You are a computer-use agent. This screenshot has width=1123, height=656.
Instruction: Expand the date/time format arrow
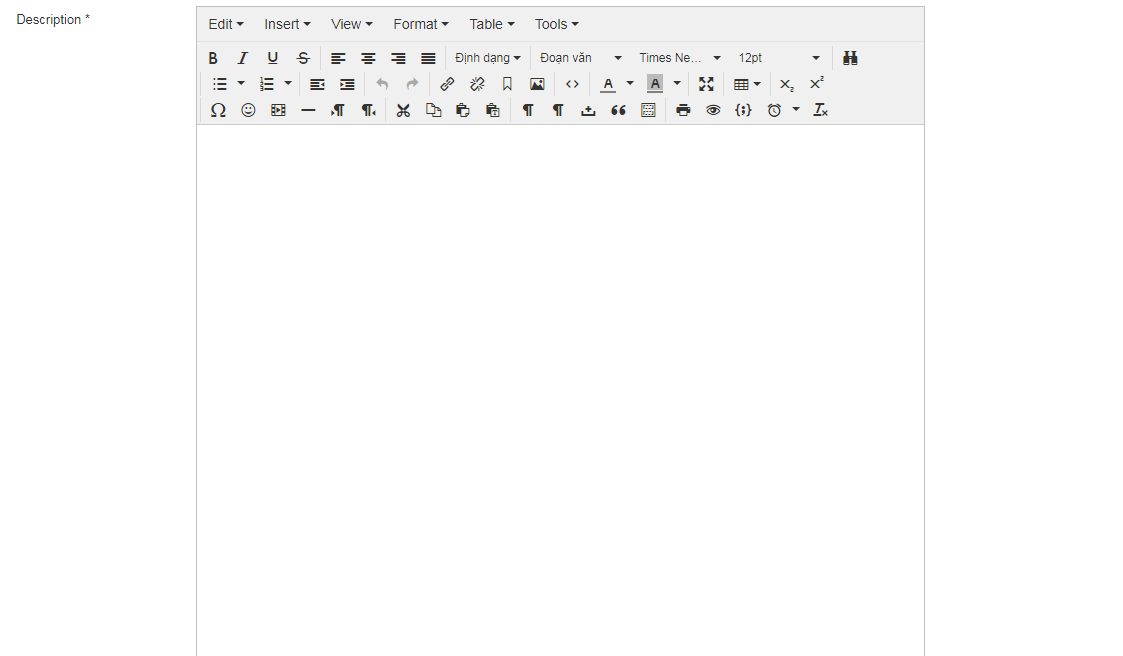796,110
